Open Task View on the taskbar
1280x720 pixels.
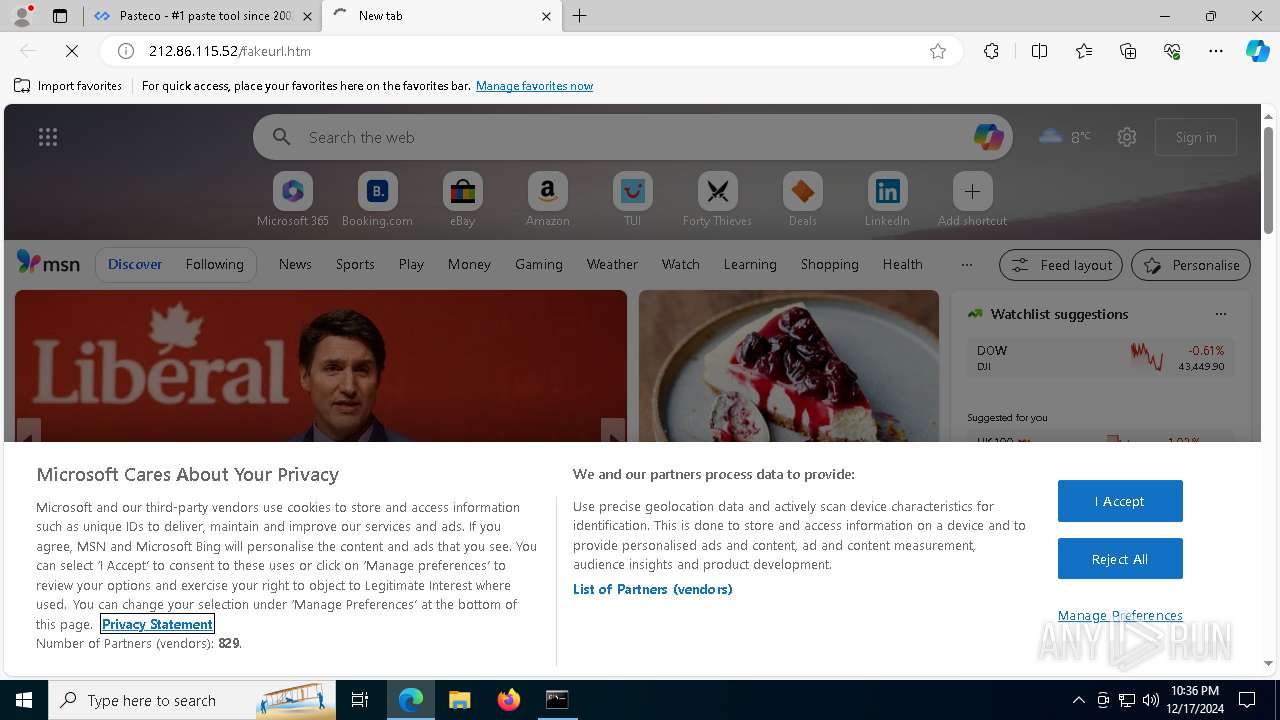tap(360, 700)
